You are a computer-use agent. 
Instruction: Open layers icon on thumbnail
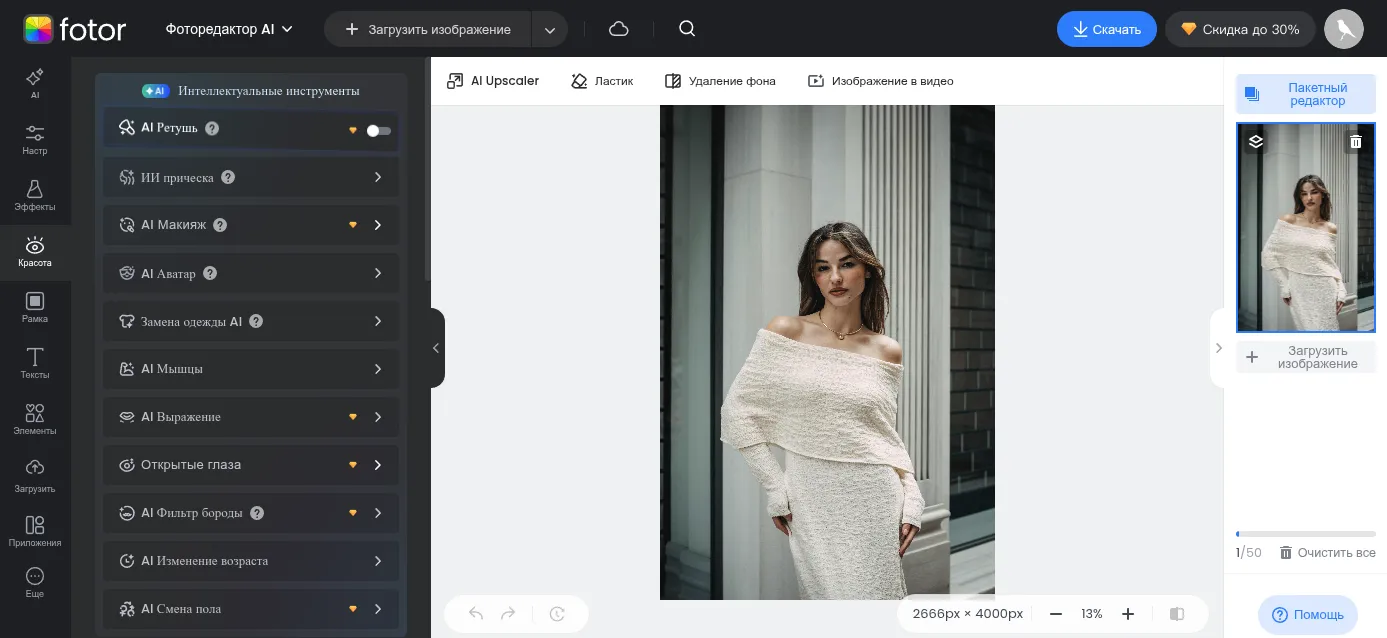coord(1256,142)
